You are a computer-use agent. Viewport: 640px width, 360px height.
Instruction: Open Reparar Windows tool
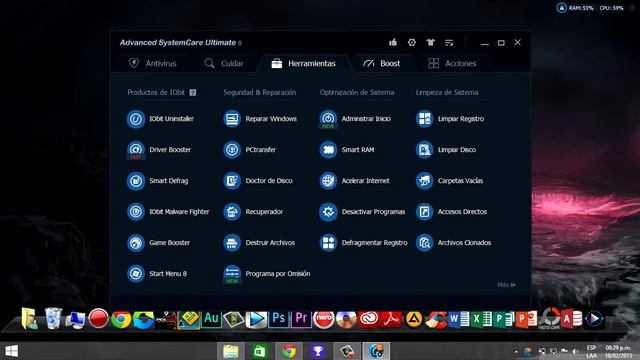pyautogui.click(x=260, y=119)
